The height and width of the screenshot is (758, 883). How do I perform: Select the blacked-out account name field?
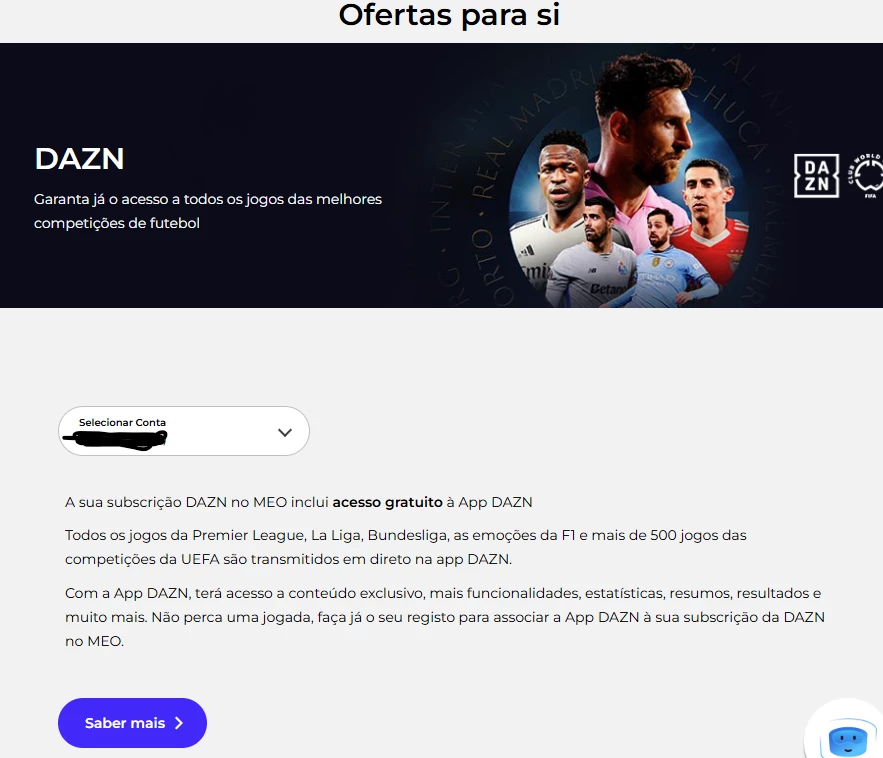click(115, 440)
